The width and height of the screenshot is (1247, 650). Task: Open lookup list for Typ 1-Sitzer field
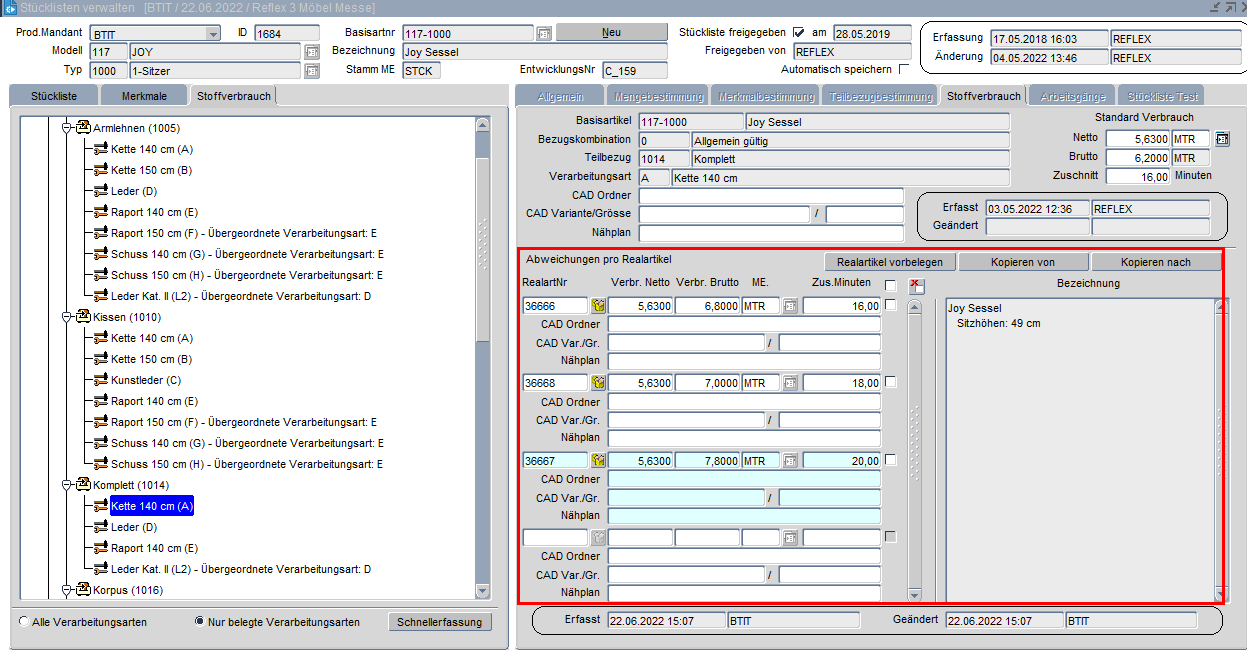(312, 71)
